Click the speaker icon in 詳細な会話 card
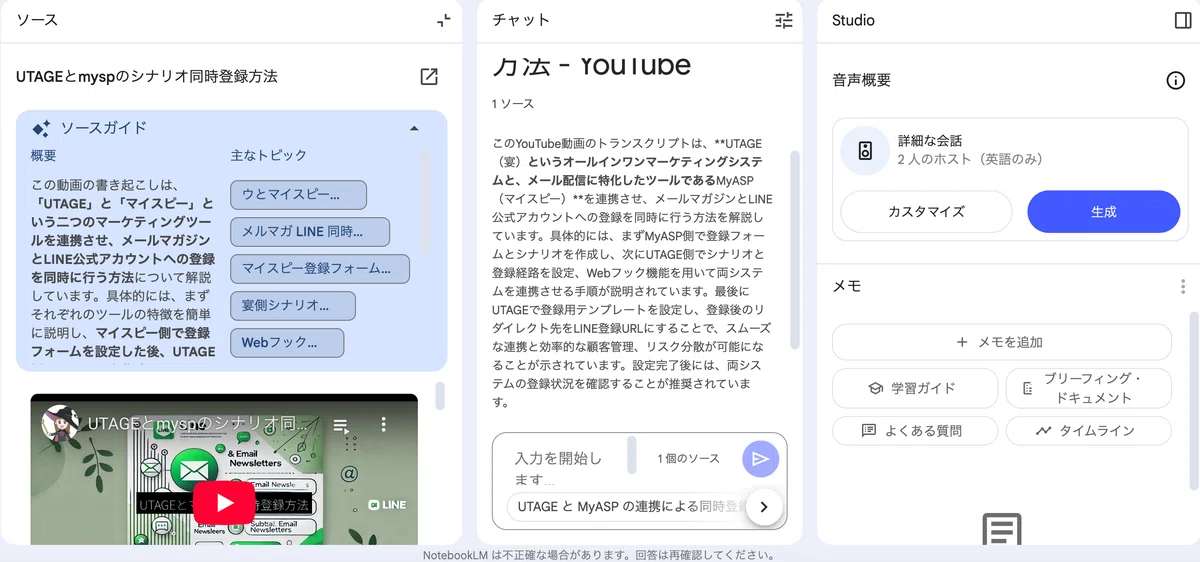 click(x=865, y=151)
